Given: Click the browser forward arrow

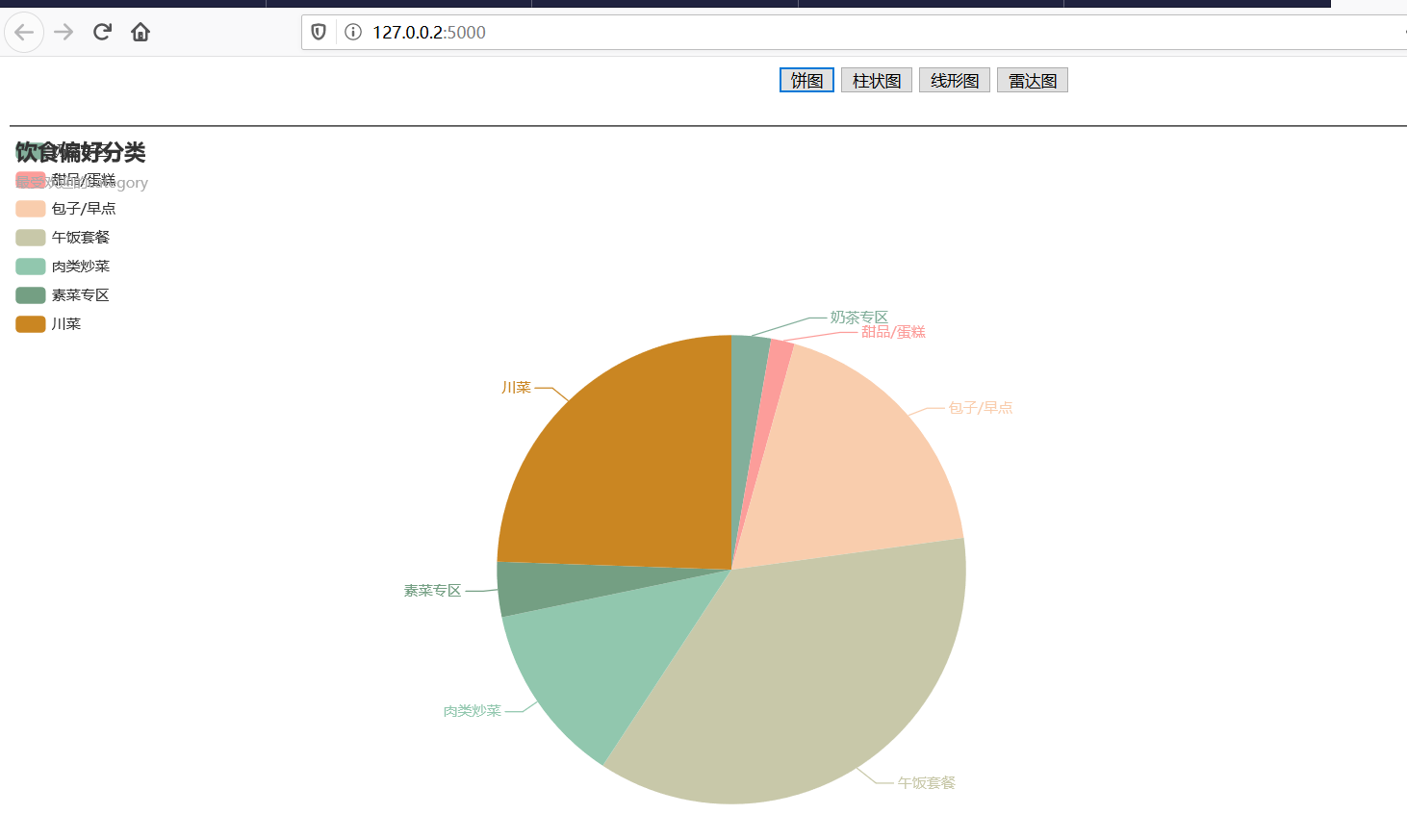Looking at the screenshot, I should pos(62,32).
